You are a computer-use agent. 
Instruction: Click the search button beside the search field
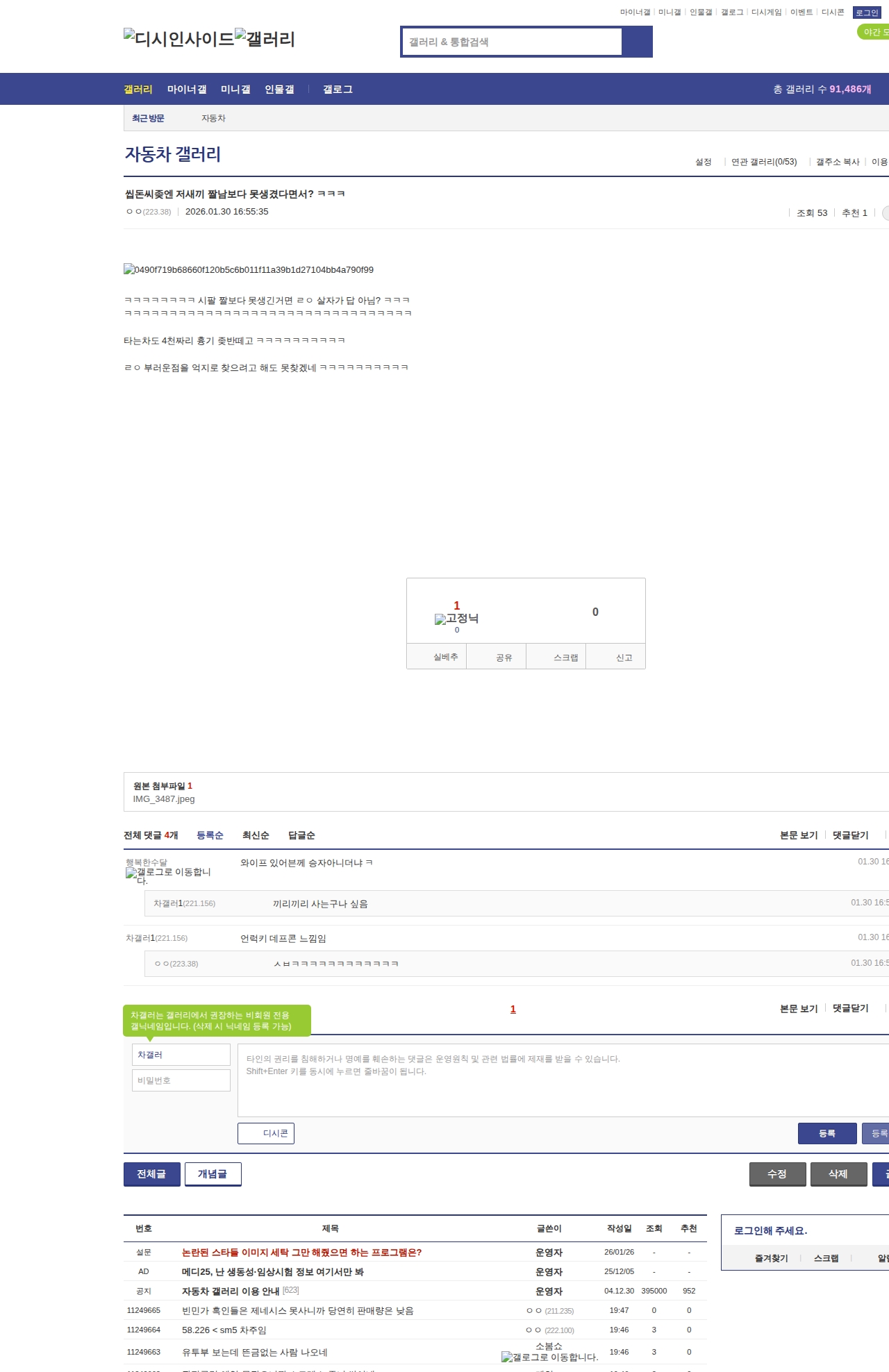637,42
